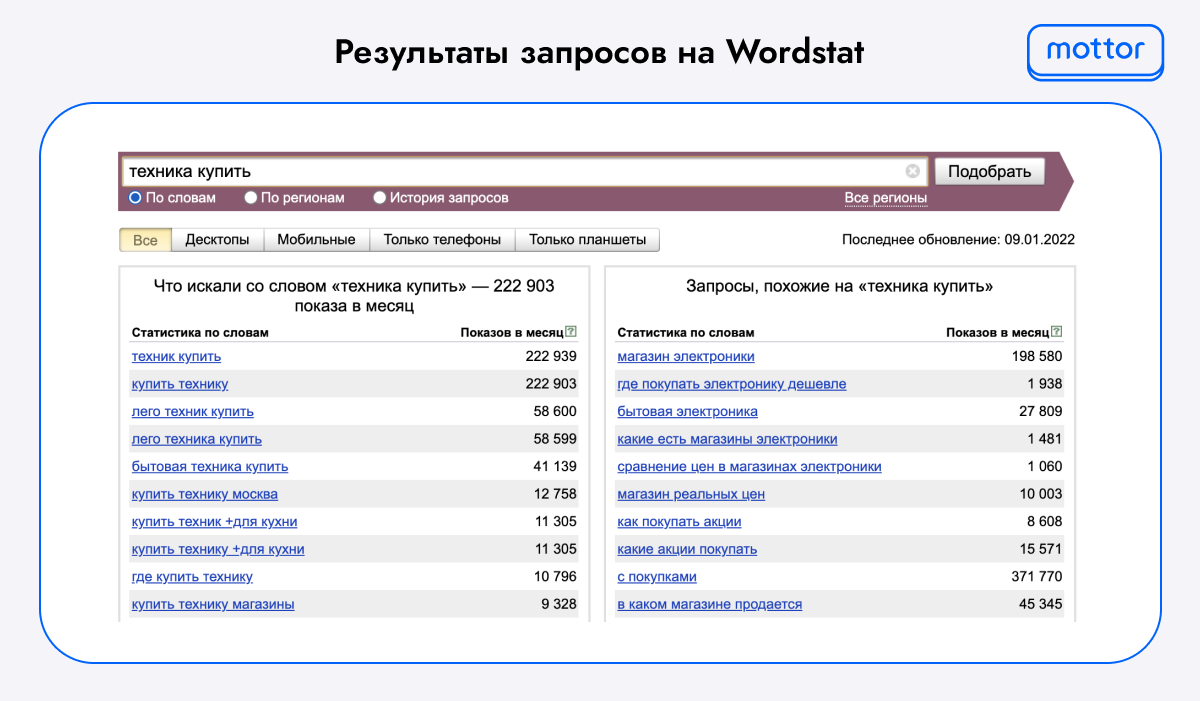Open the 'лего техник купить' link
This screenshot has height=701, width=1200.
193,412
